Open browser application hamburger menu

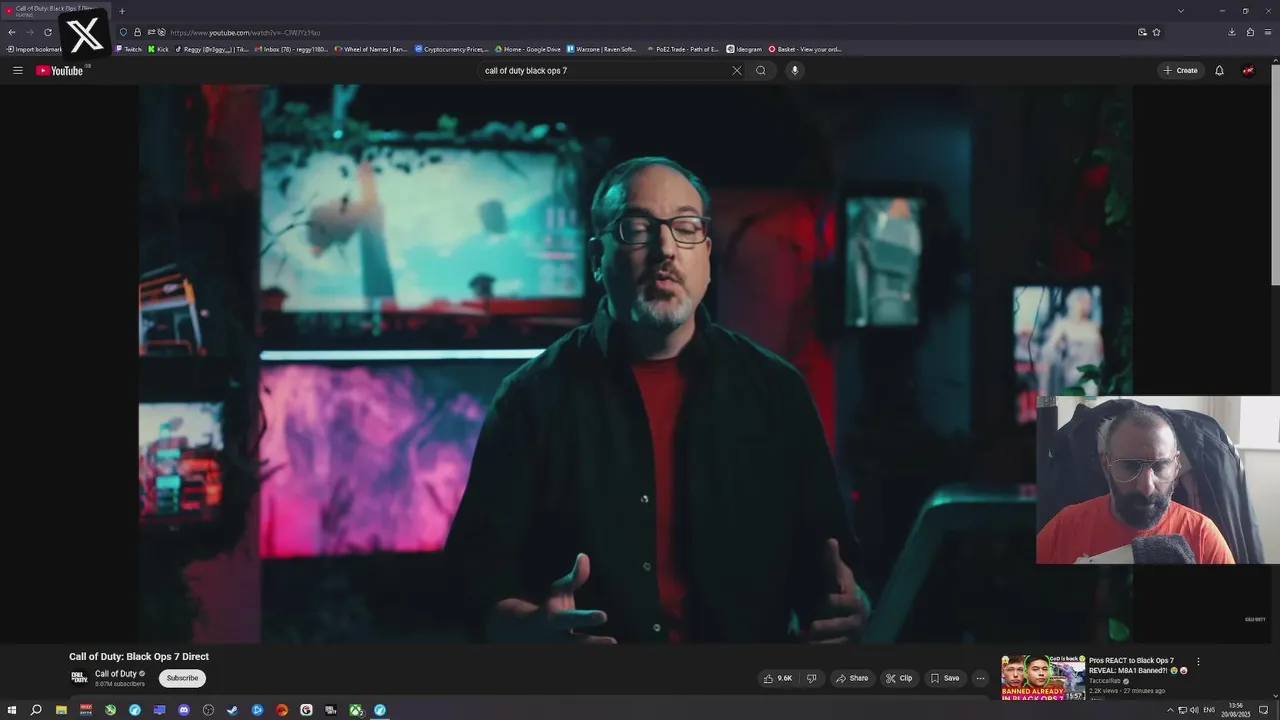1267,32
